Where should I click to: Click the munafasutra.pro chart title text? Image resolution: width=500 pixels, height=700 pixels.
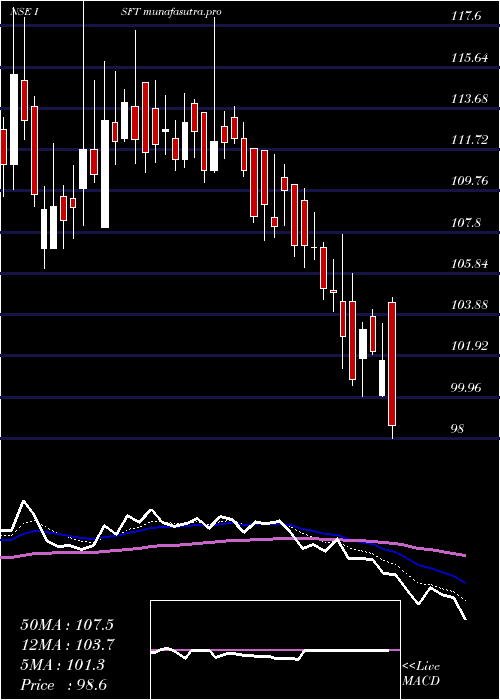point(184,12)
